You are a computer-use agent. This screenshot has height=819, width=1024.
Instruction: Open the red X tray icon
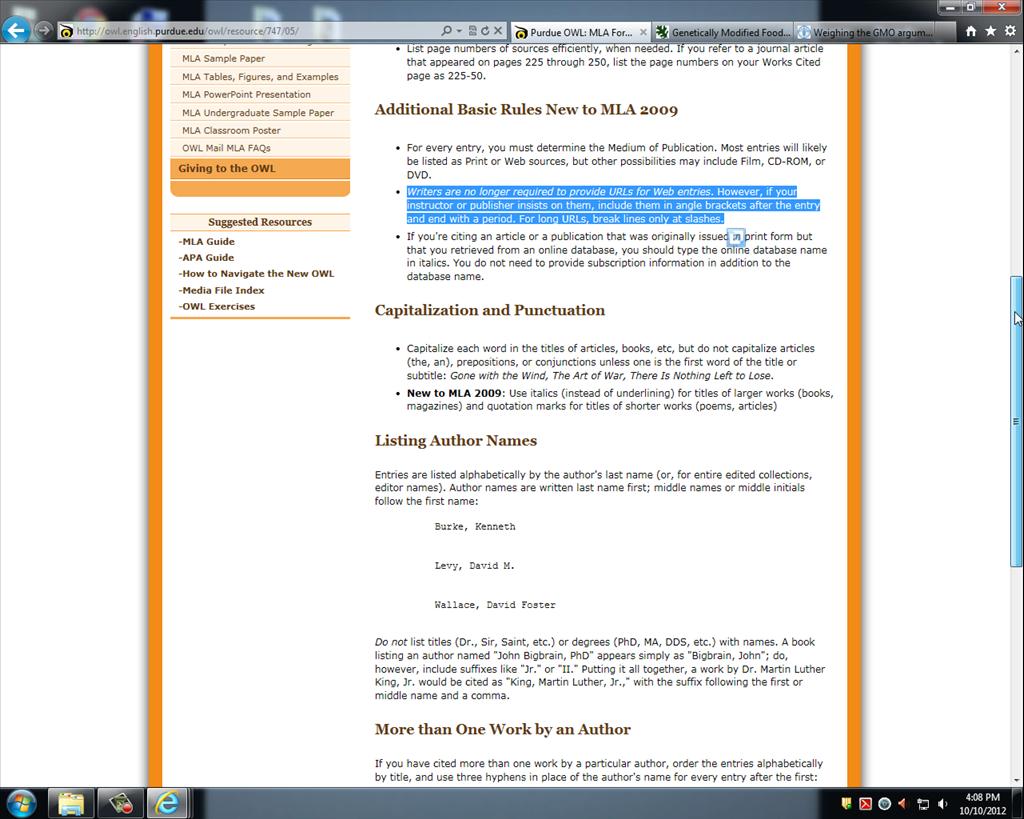click(865, 804)
